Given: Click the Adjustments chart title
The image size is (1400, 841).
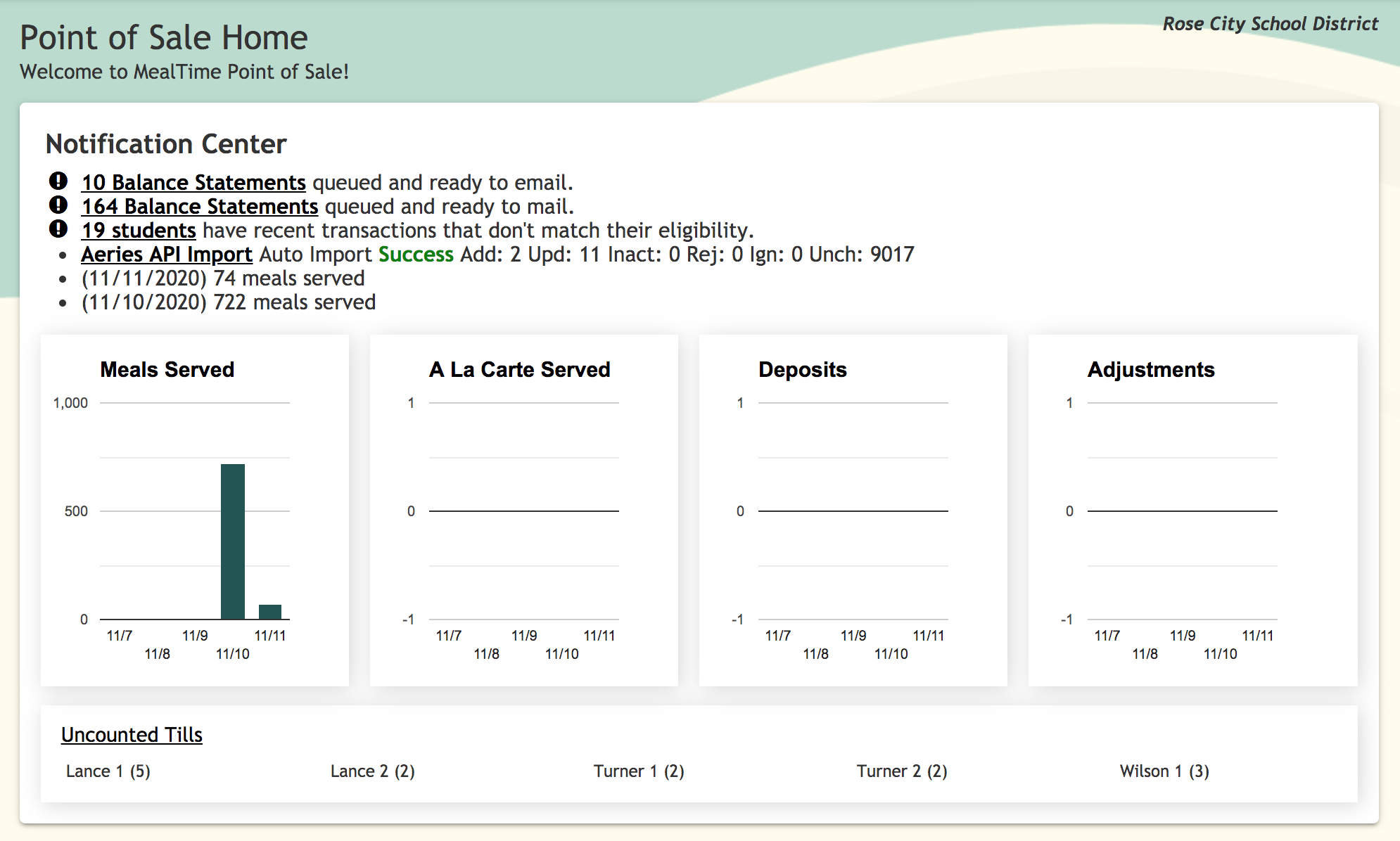Looking at the screenshot, I should (x=1151, y=370).
